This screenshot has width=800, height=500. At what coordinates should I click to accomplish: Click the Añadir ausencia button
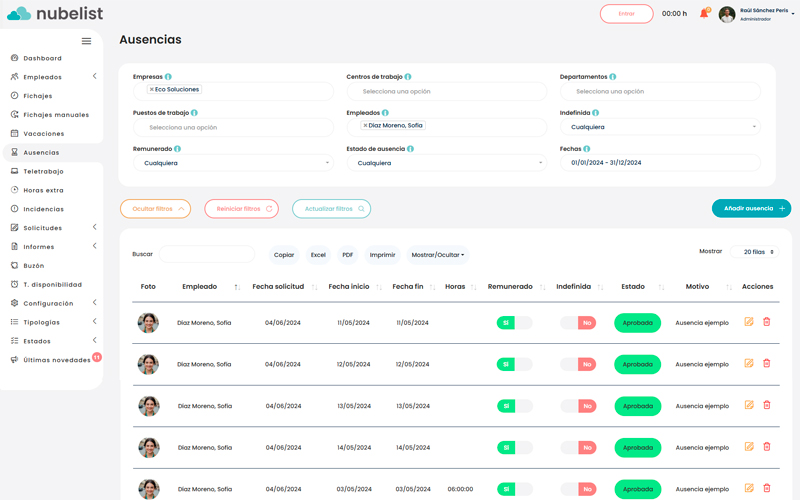[750, 208]
